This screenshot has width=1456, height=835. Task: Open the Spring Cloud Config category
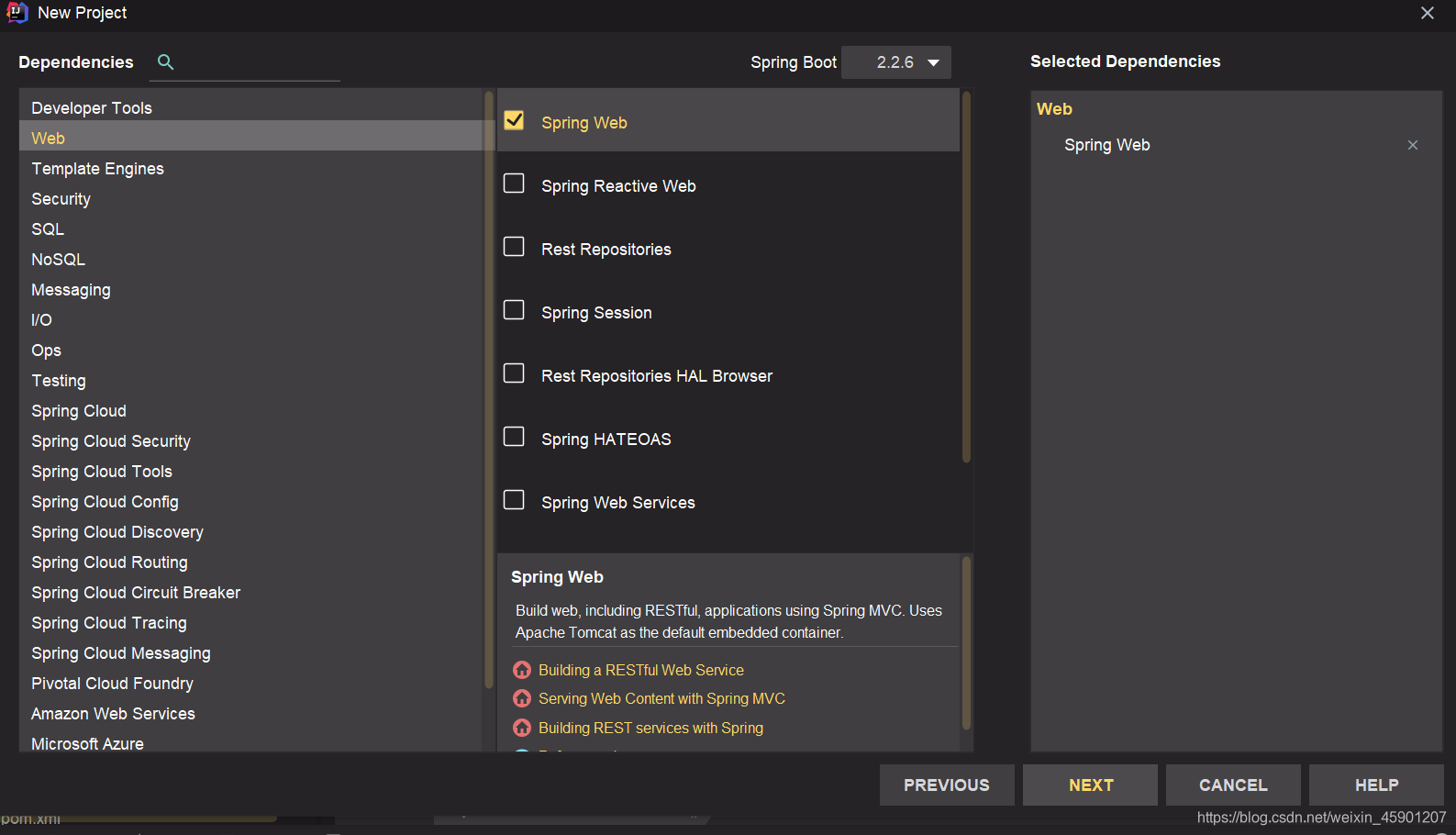(x=251, y=502)
